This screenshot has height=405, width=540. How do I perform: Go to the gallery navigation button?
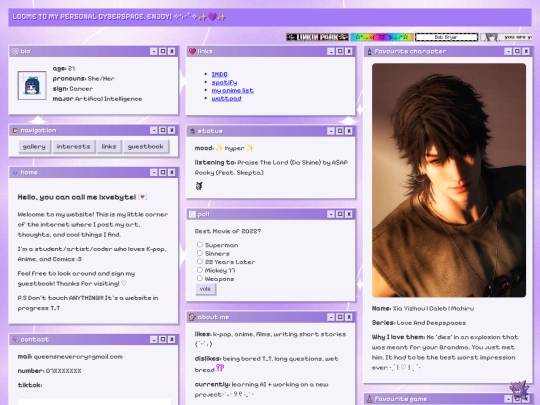pyautogui.click(x=34, y=146)
